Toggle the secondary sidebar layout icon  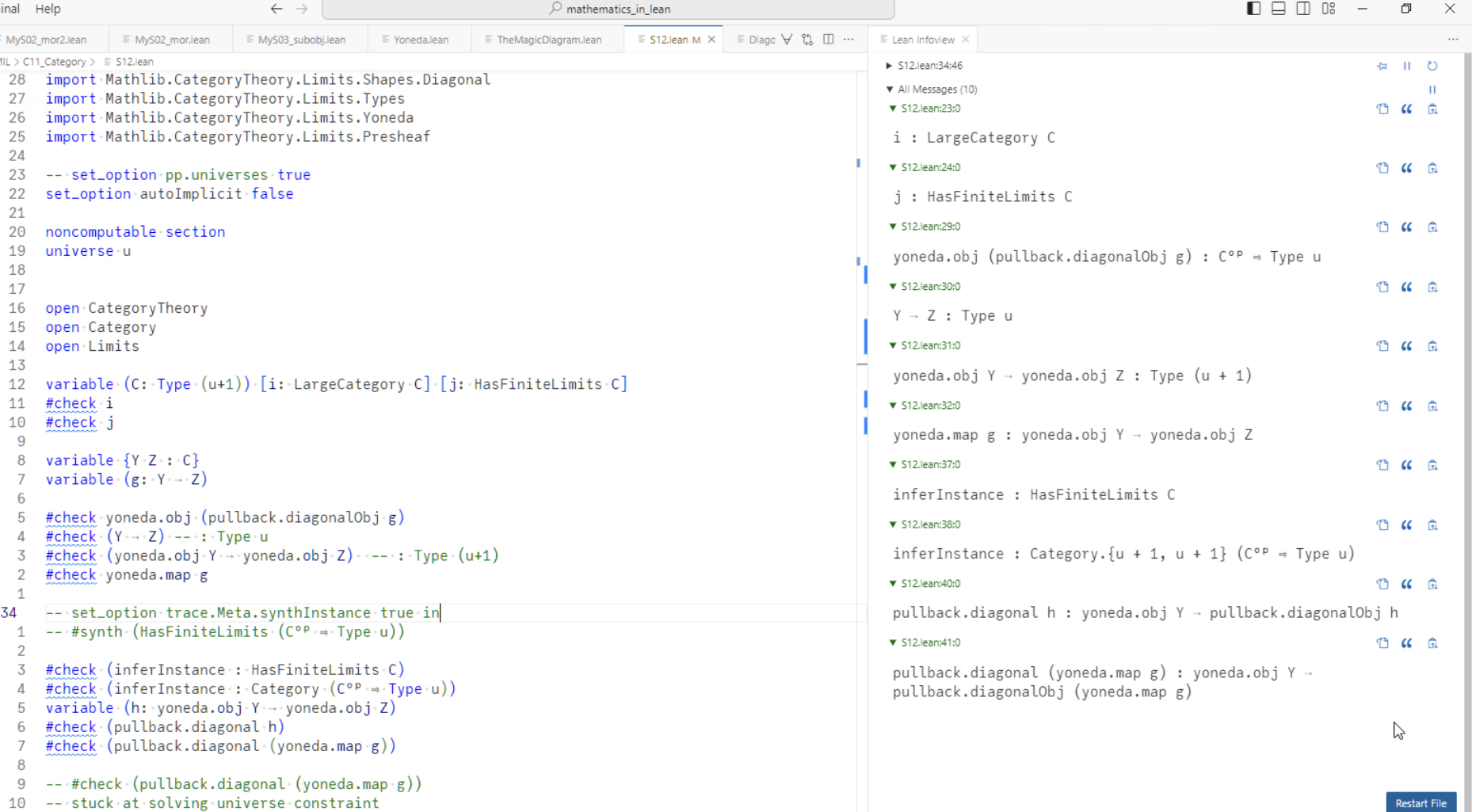pos(1303,9)
